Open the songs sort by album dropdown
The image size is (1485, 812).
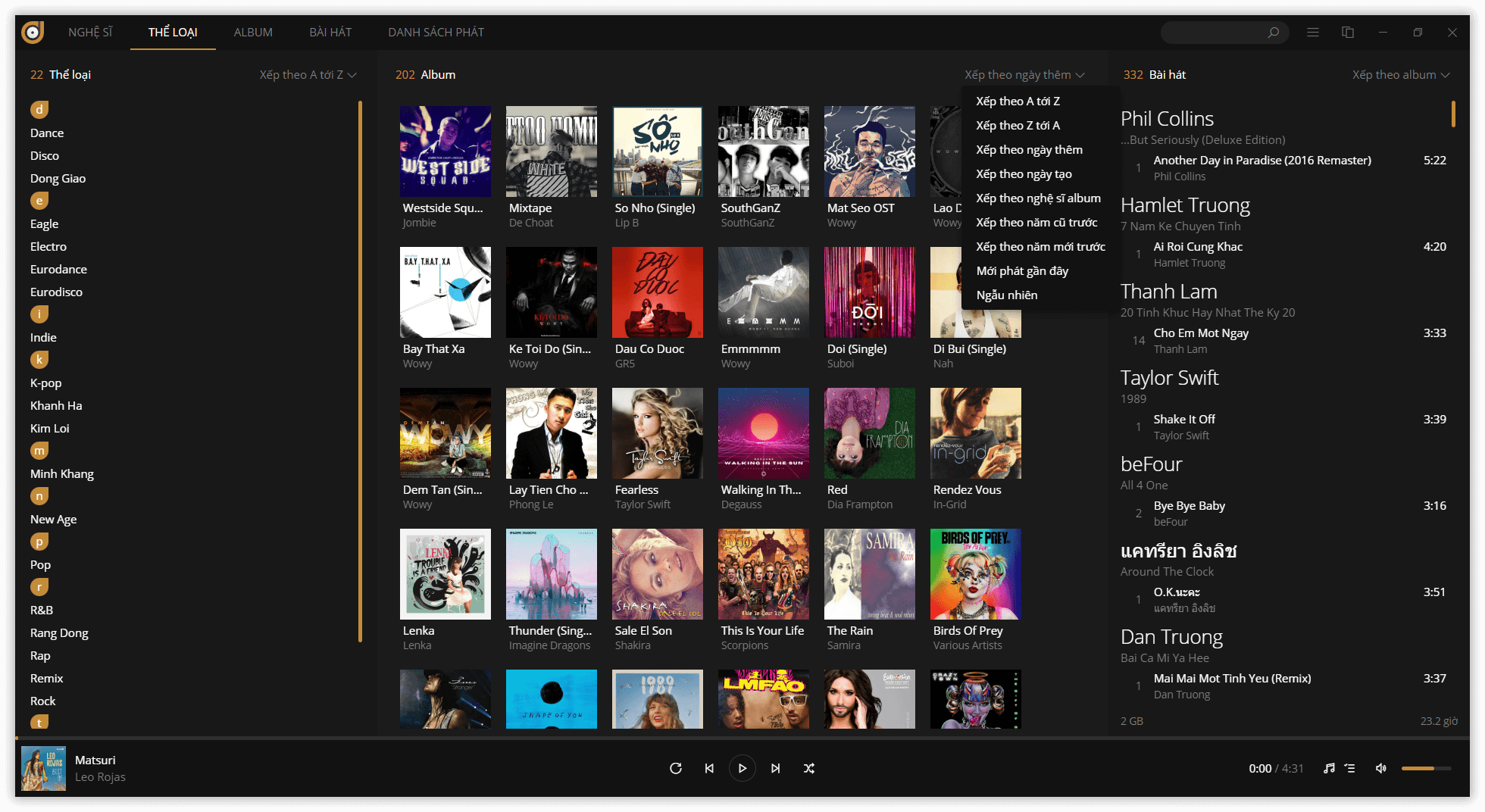[1401, 75]
